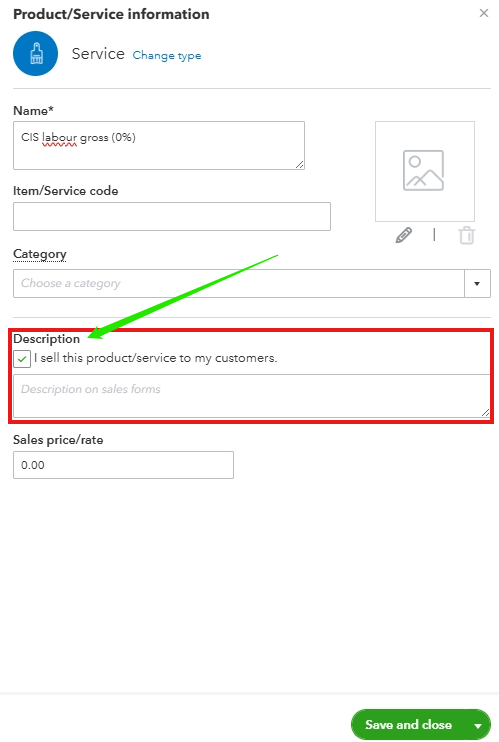The width and height of the screenshot is (499, 742).
Task: Focus the Item/Service code input
Action: click(172, 216)
